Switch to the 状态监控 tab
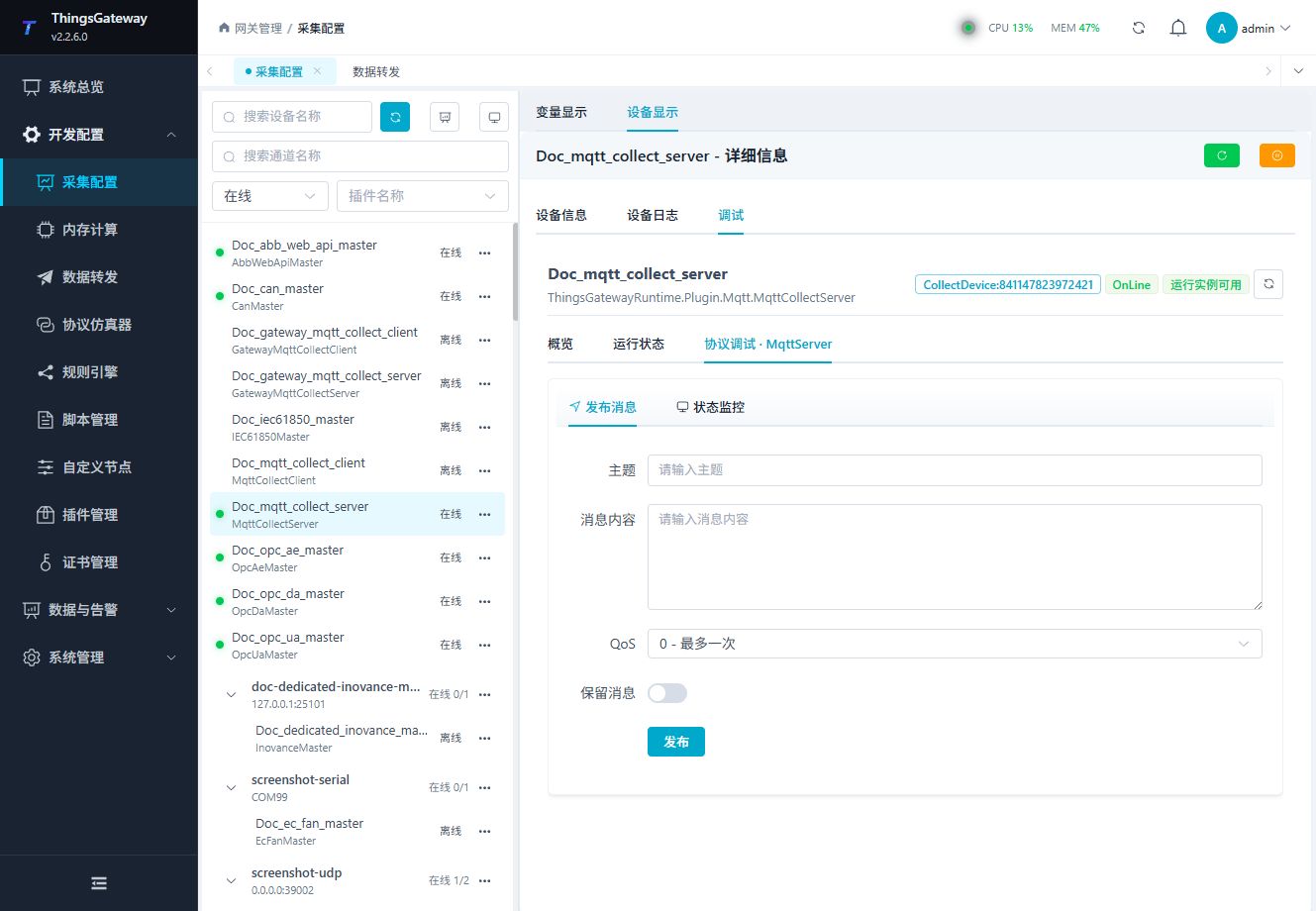Viewport: 1316px width, 911px height. [711, 407]
